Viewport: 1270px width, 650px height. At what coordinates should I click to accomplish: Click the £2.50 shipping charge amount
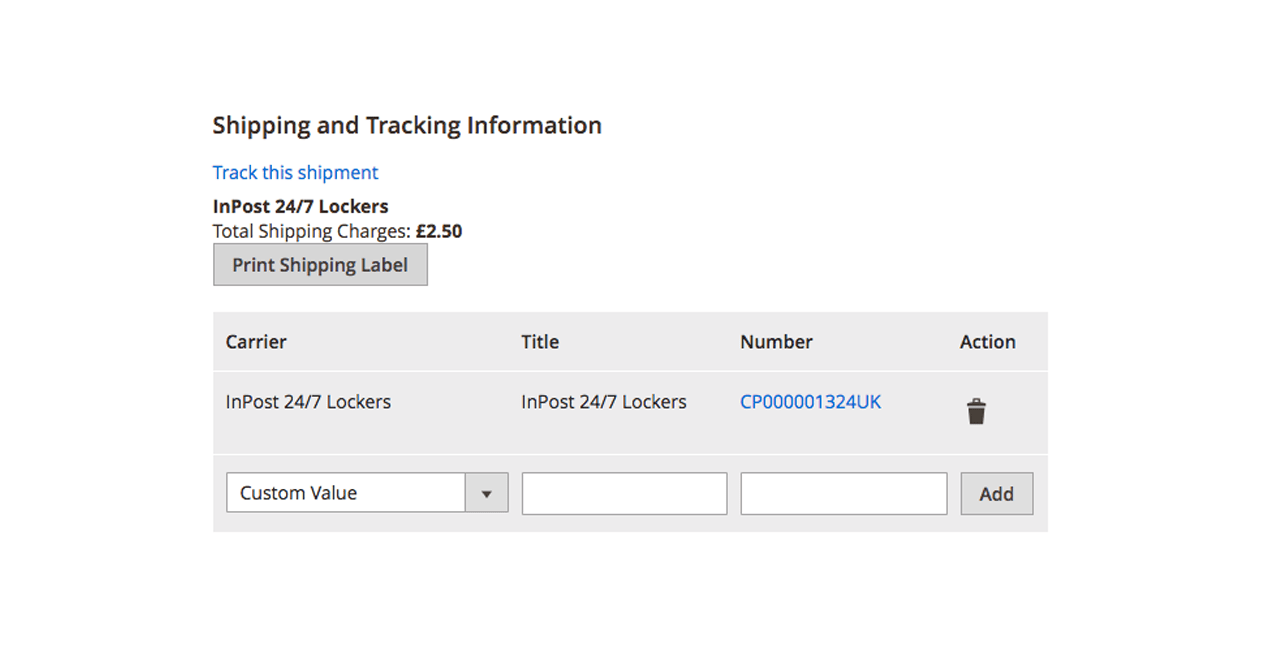tap(439, 232)
